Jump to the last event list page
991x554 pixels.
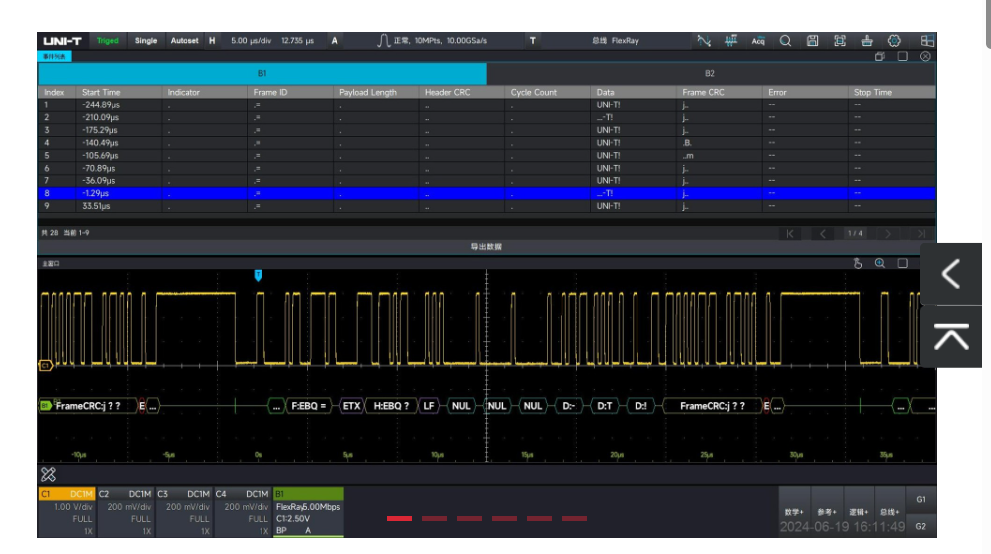(x=921, y=234)
